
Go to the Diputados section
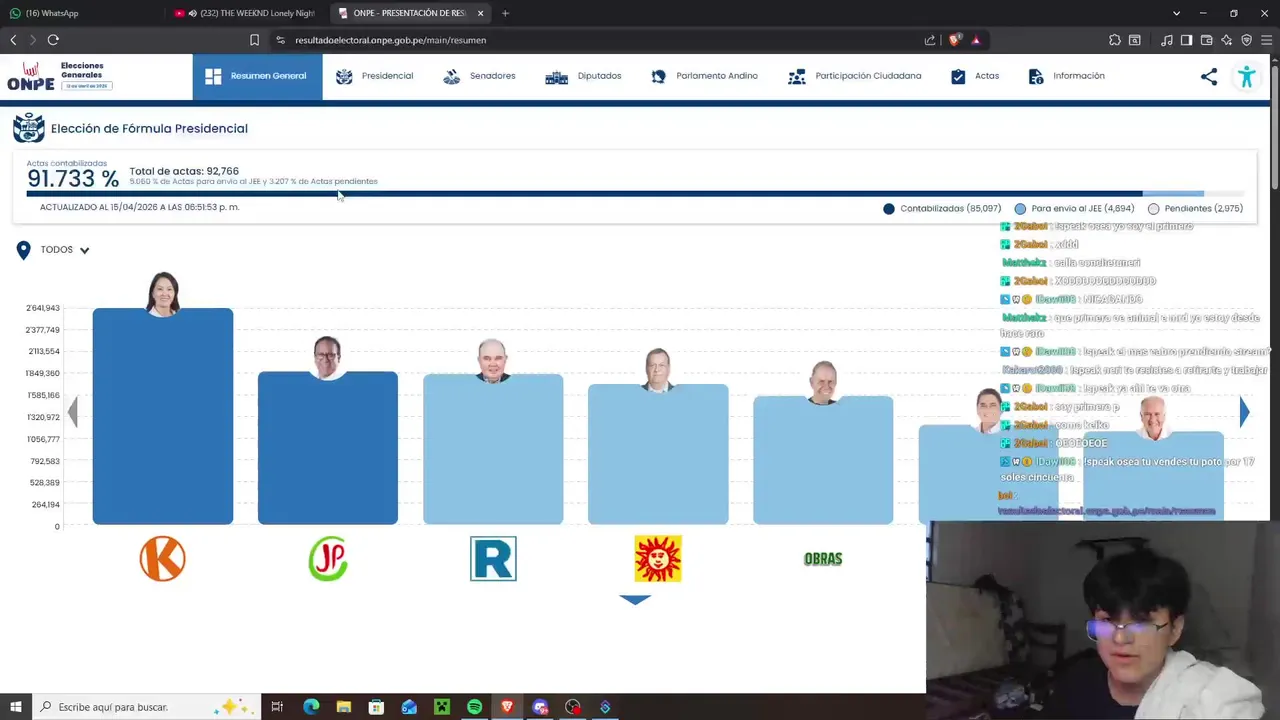pos(583,76)
